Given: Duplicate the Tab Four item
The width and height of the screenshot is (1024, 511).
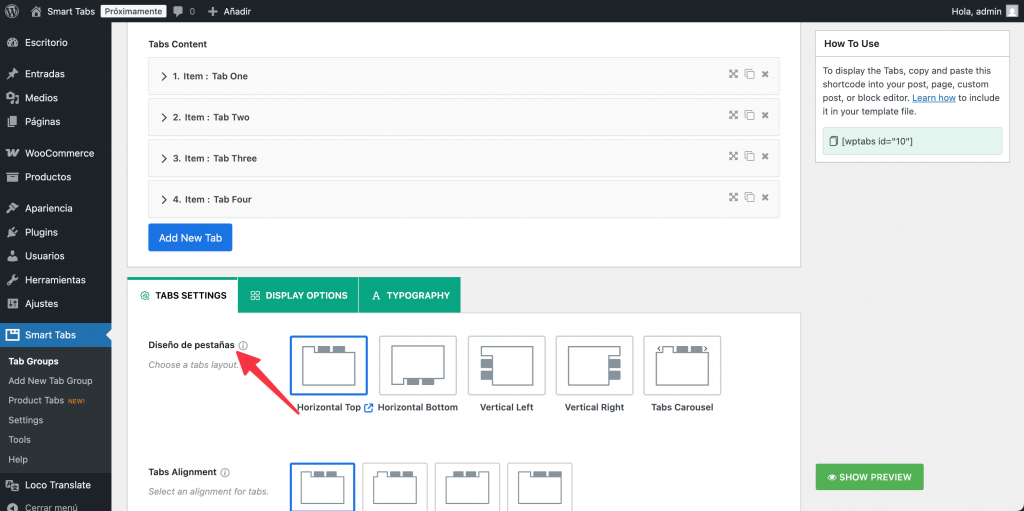Looking at the screenshot, I should pos(750,197).
